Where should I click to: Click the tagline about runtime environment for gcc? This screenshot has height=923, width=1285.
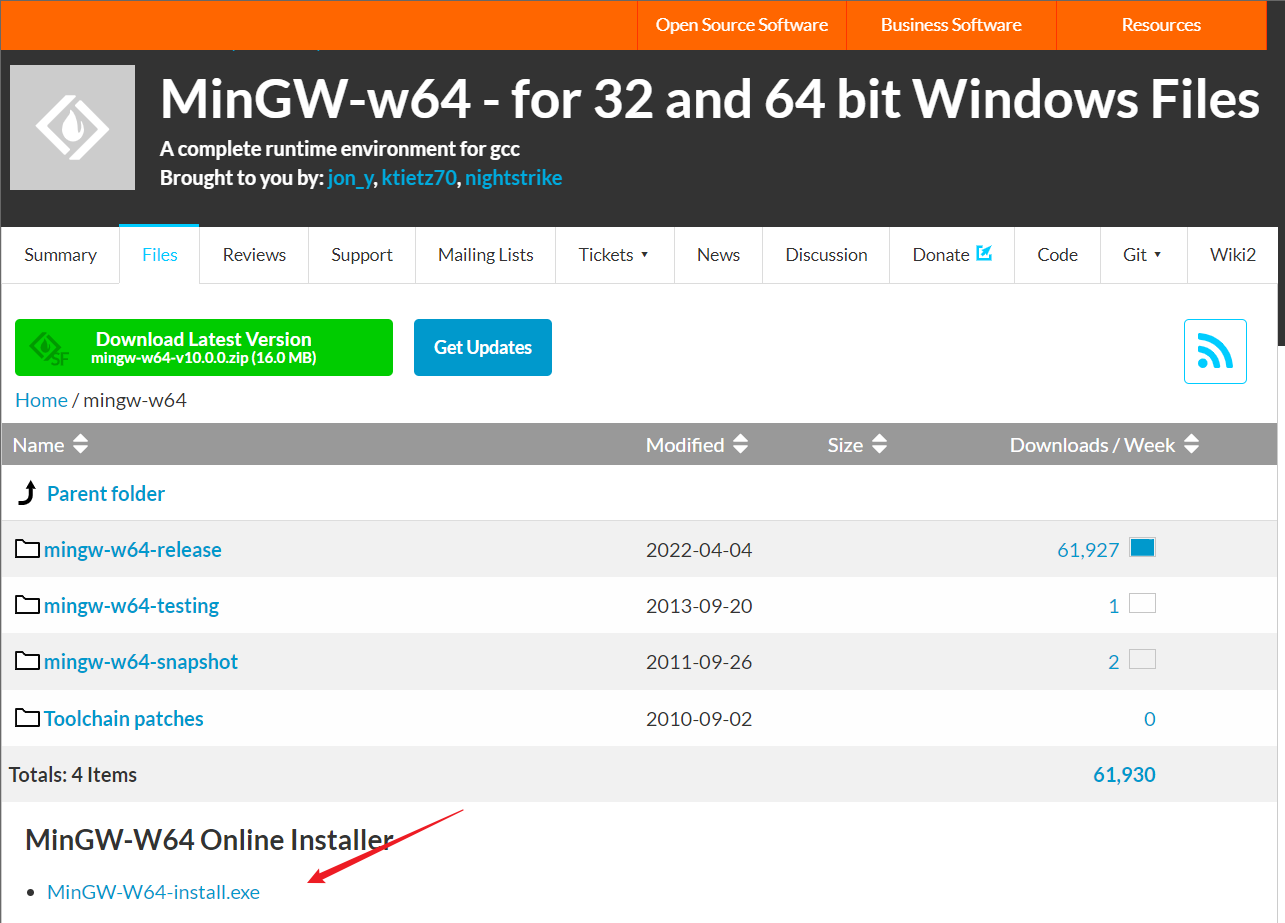click(x=340, y=149)
